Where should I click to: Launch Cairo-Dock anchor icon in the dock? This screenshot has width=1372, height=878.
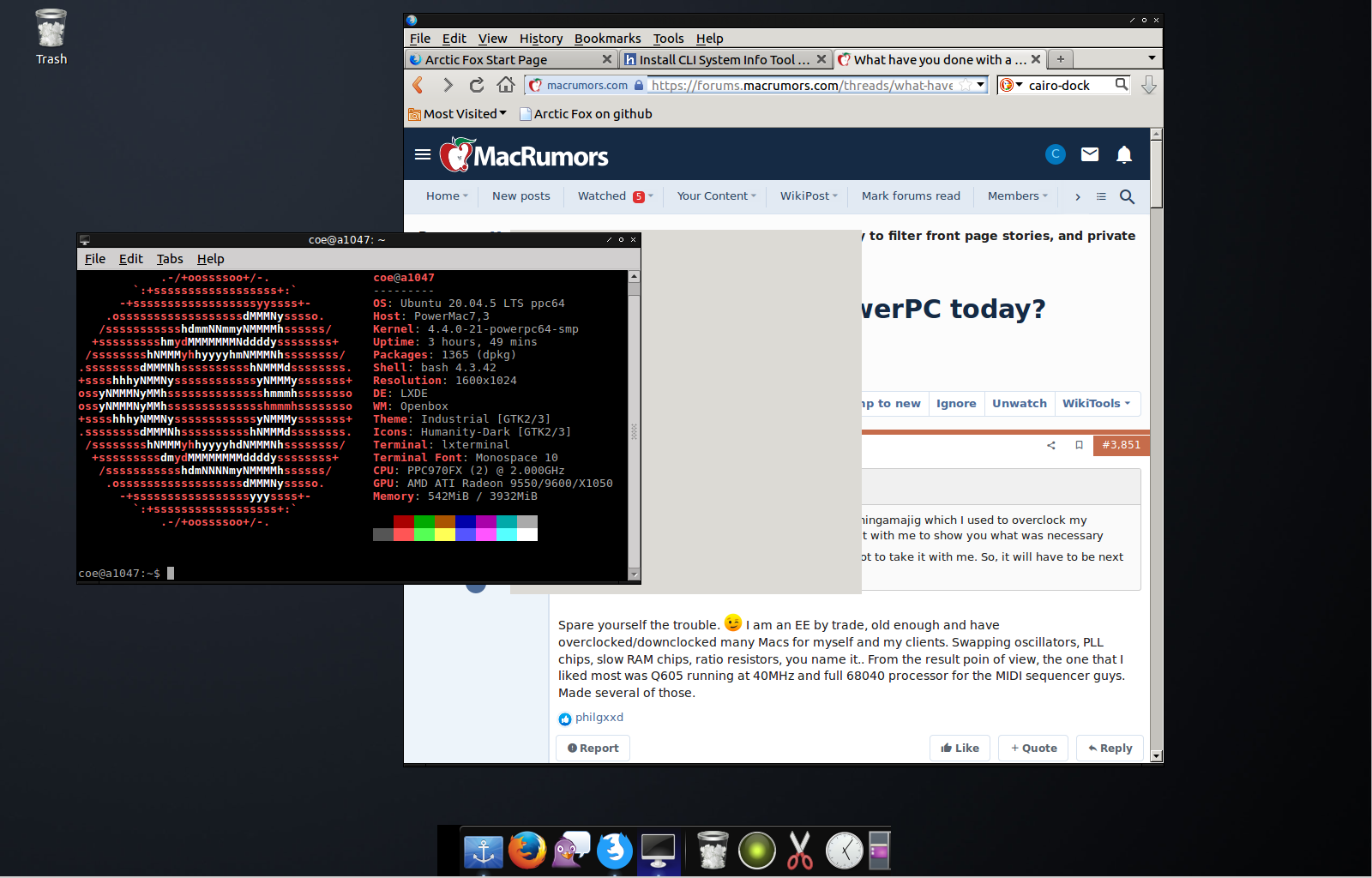pyautogui.click(x=484, y=852)
